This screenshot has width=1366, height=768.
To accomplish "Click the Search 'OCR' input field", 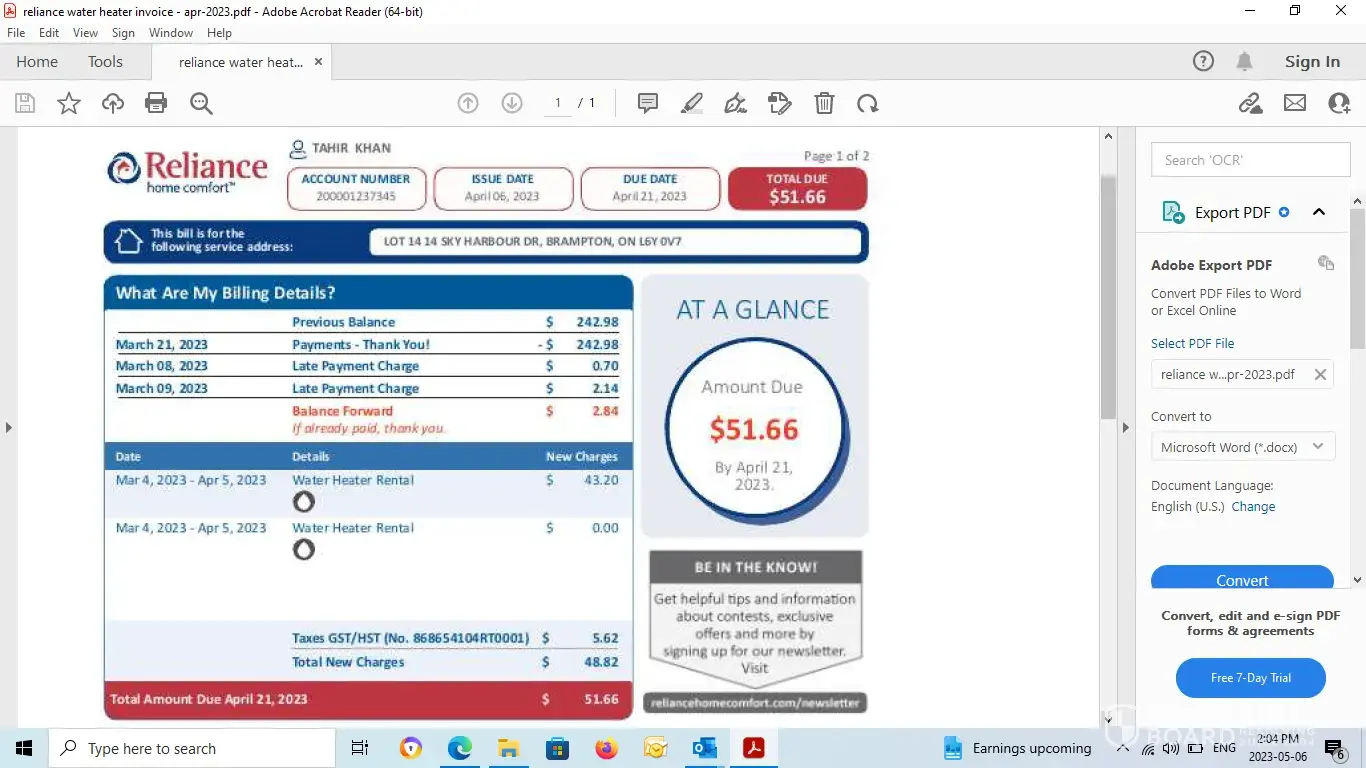I will point(1250,160).
